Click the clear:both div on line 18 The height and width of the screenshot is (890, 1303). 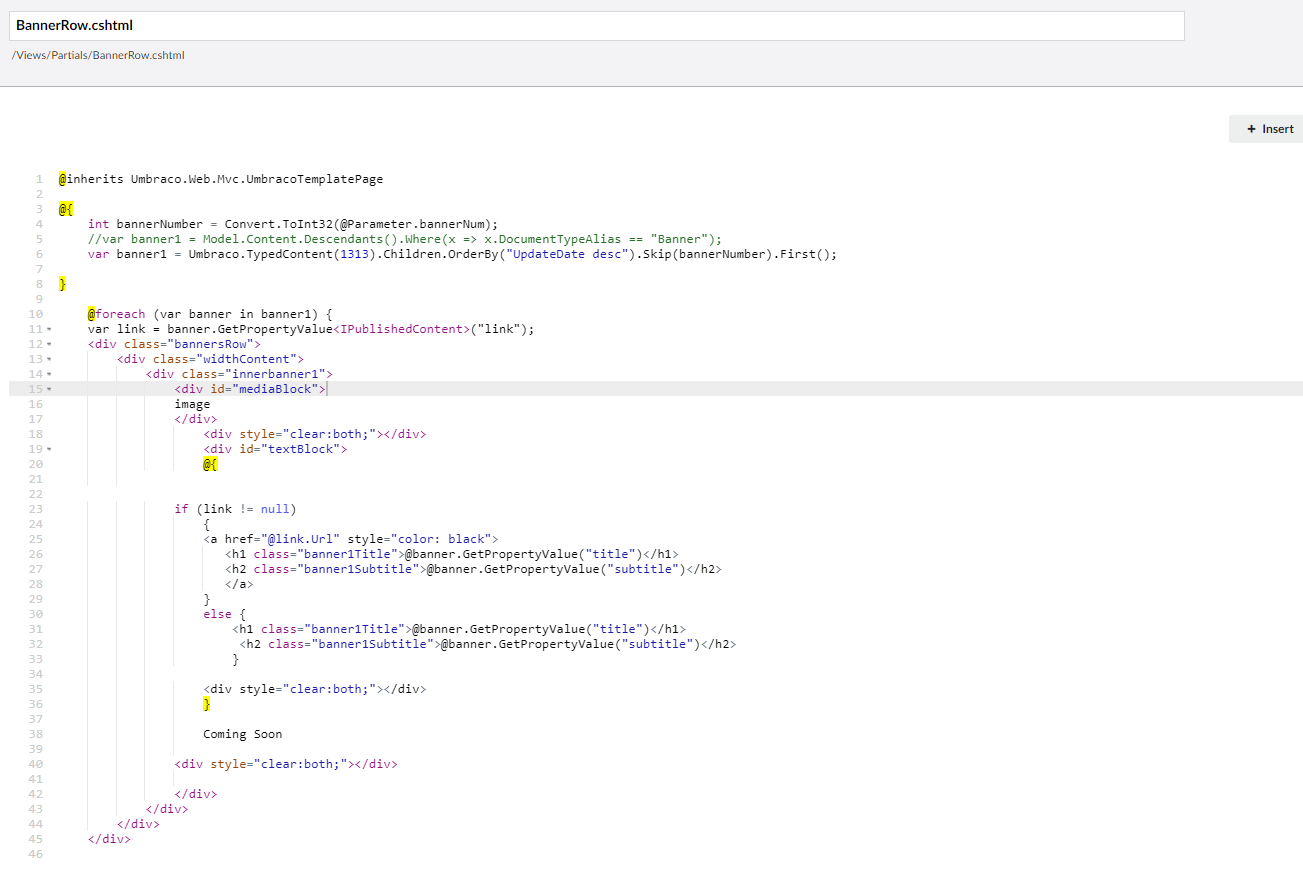315,434
